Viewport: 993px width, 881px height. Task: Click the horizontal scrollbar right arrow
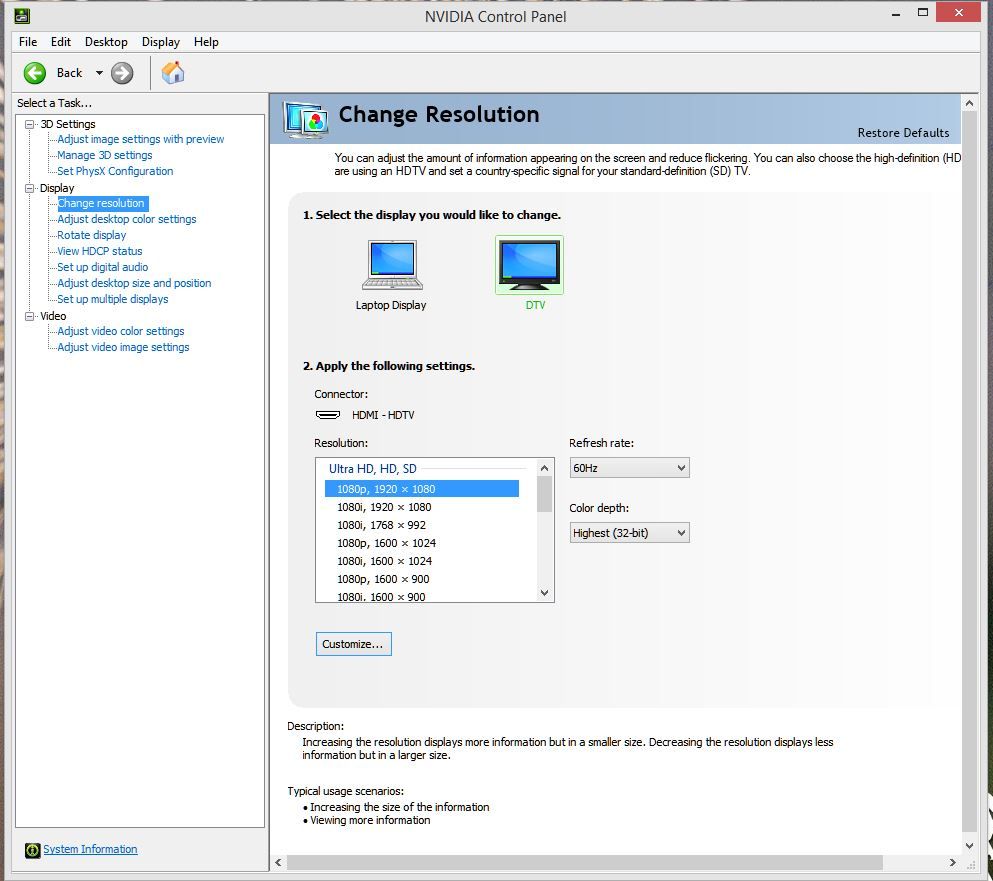tap(952, 863)
